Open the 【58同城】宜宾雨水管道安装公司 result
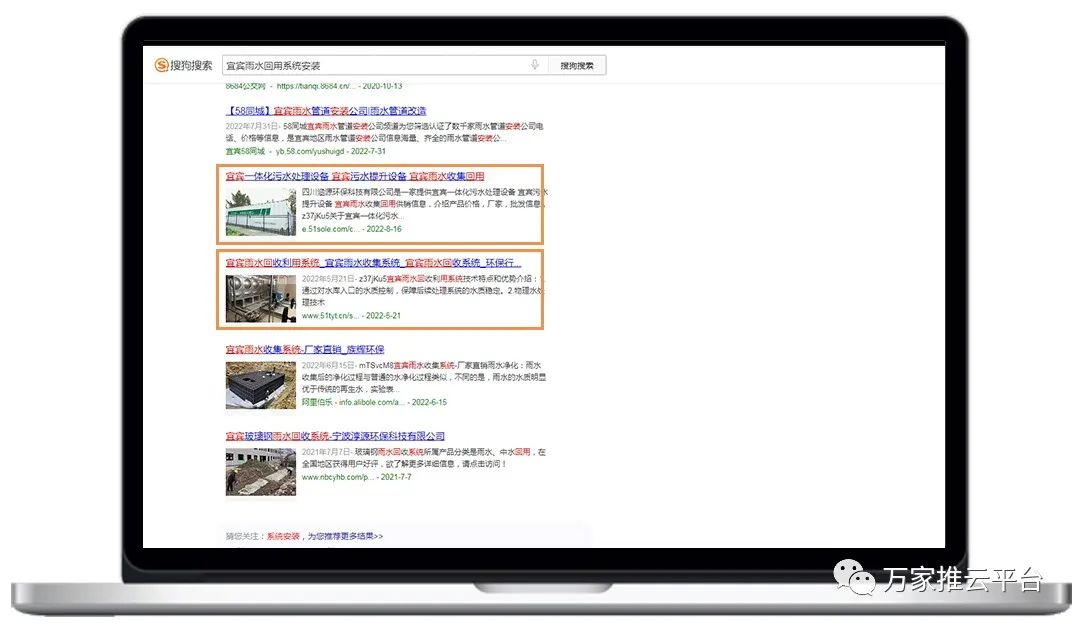Image resolution: width=1080 pixels, height=628 pixels. coord(326,111)
